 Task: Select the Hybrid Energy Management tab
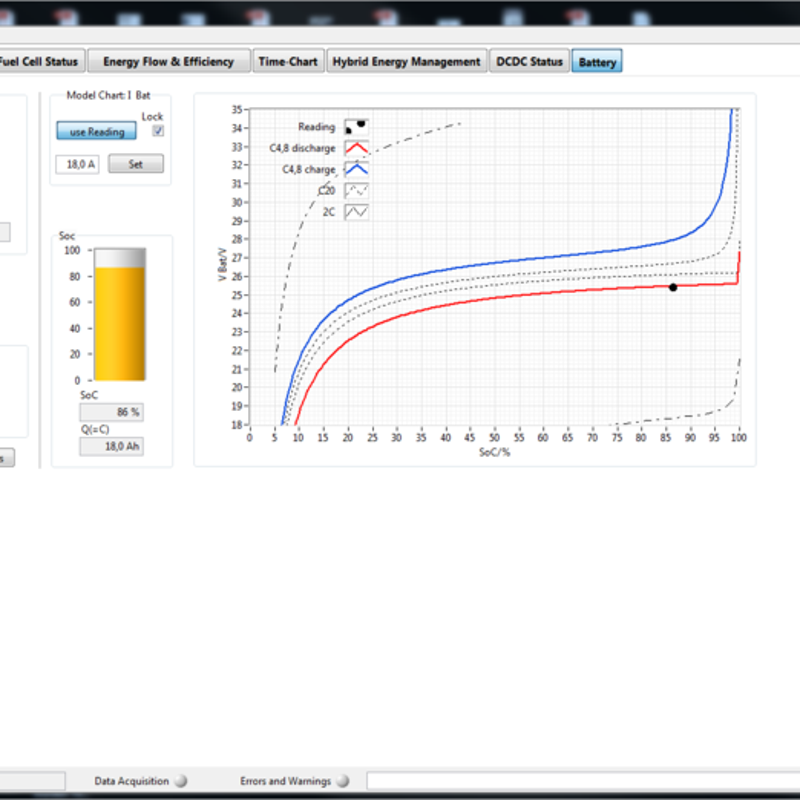point(407,62)
